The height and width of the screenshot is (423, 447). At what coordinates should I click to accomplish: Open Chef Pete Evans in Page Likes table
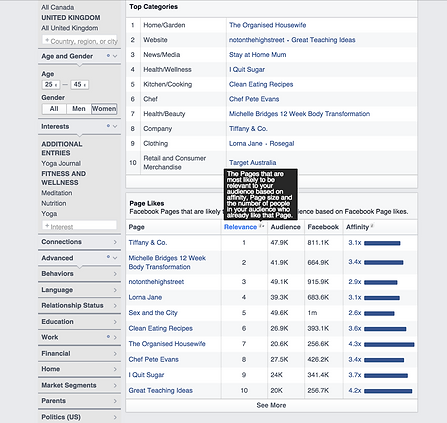click(154, 359)
